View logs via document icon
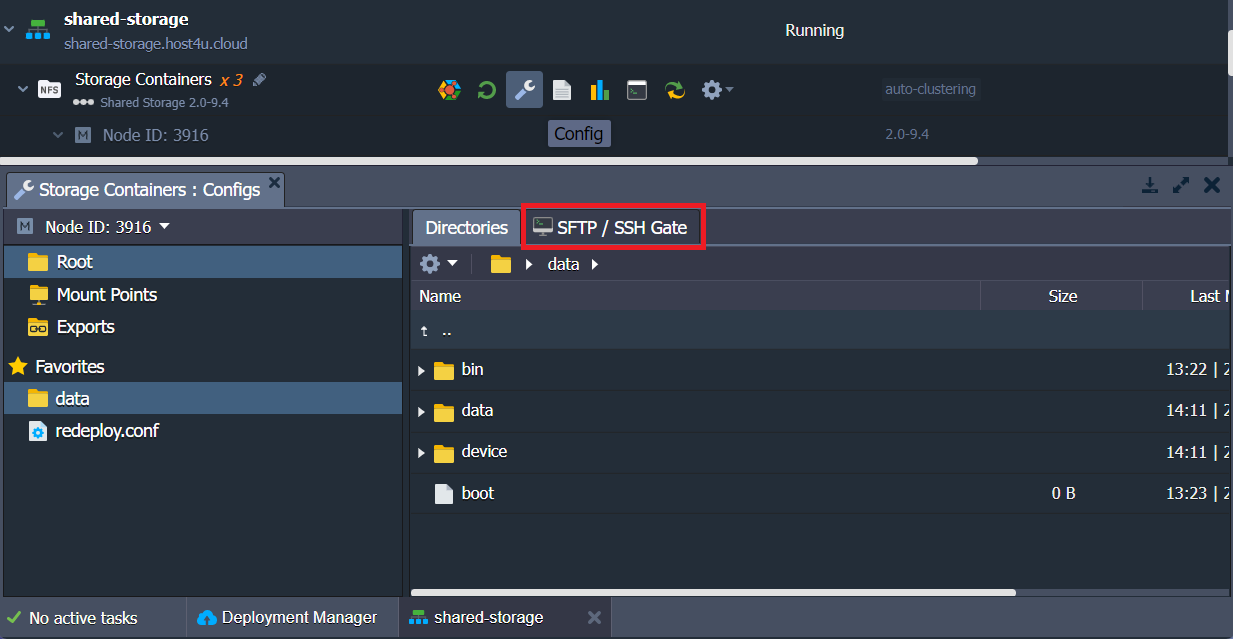The height and width of the screenshot is (639, 1233). click(561, 90)
